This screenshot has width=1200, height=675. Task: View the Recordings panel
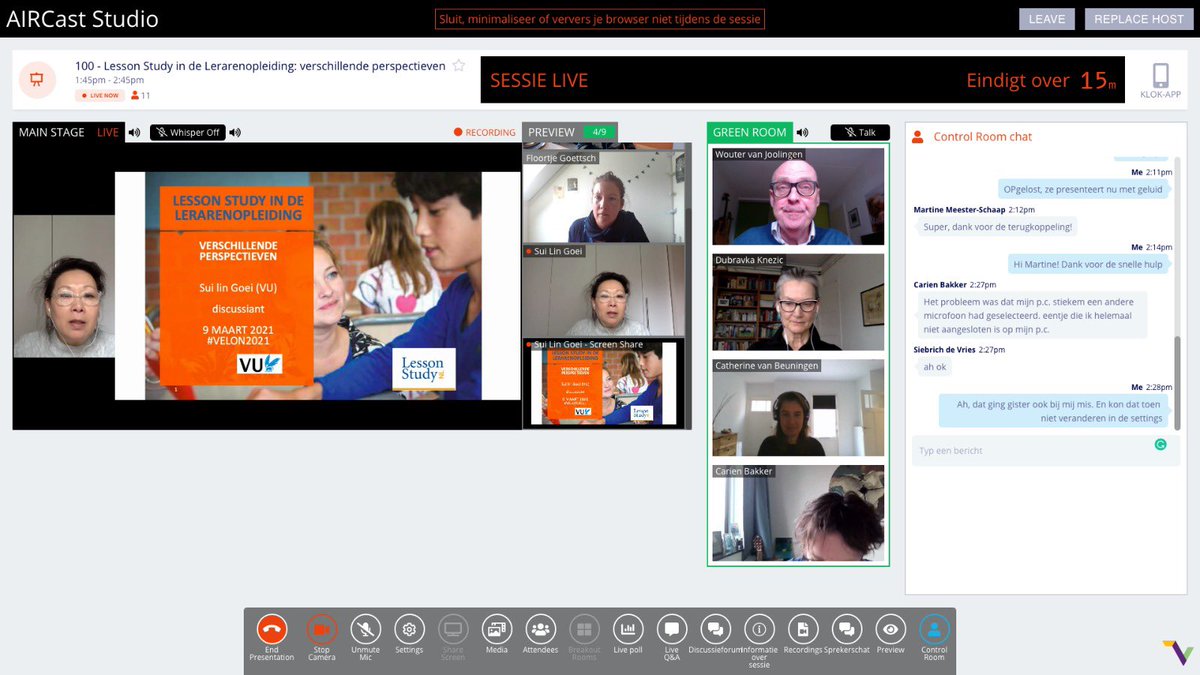tap(802, 631)
